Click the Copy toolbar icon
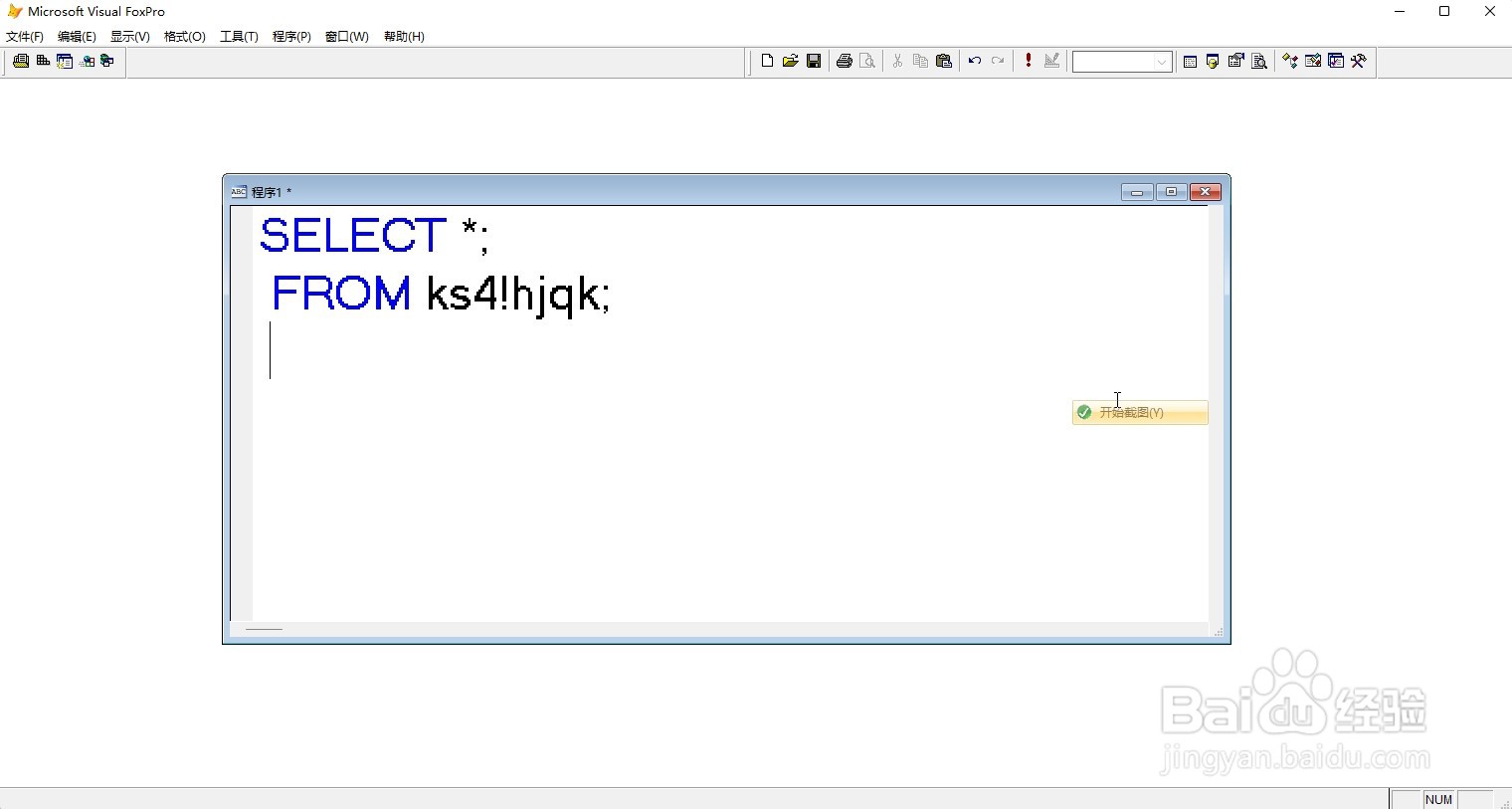This screenshot has height=809, width=1512. pyautogui.click(x=920, y=62)
